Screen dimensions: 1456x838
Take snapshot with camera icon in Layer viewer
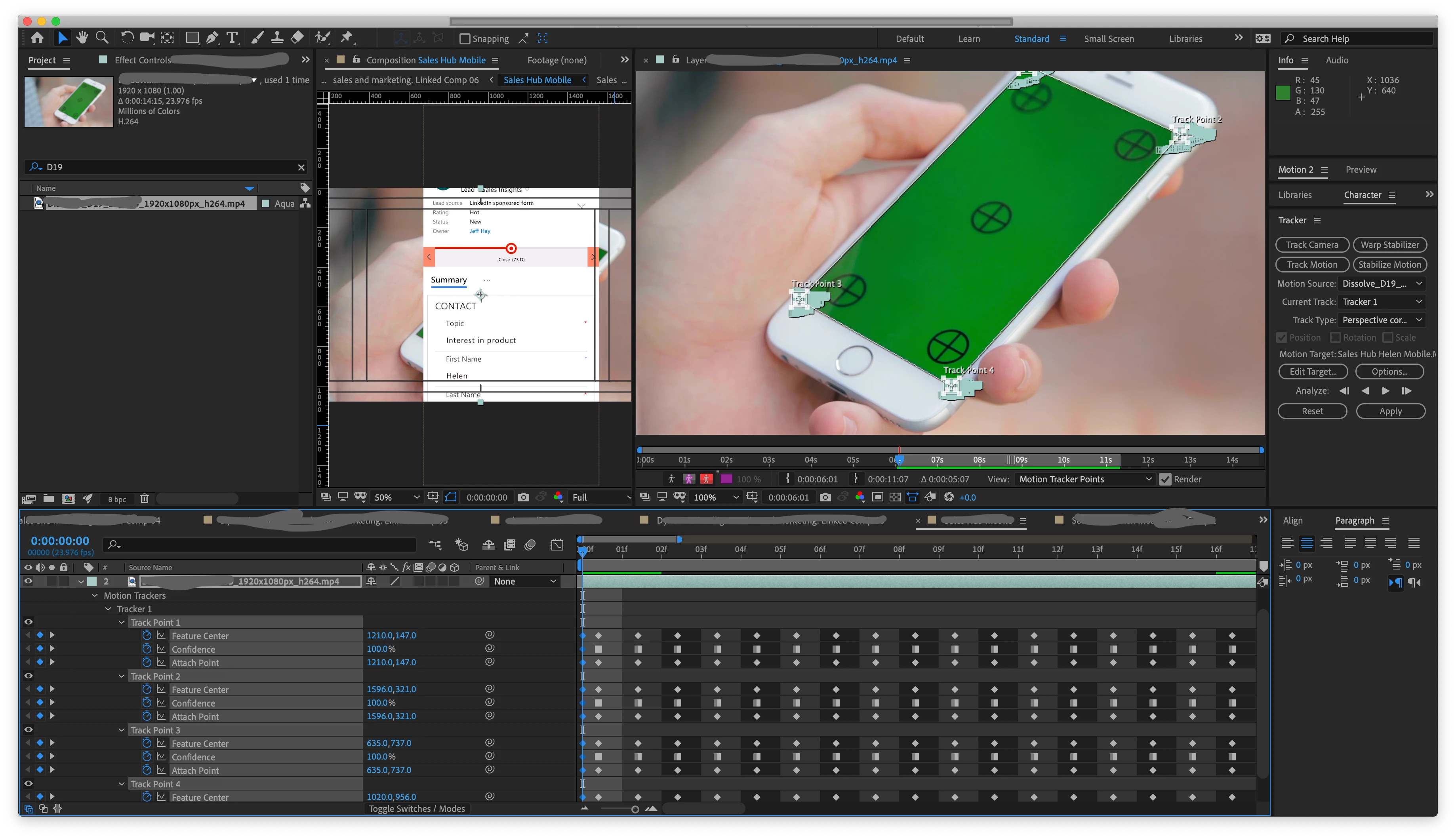tap(825, 497)
